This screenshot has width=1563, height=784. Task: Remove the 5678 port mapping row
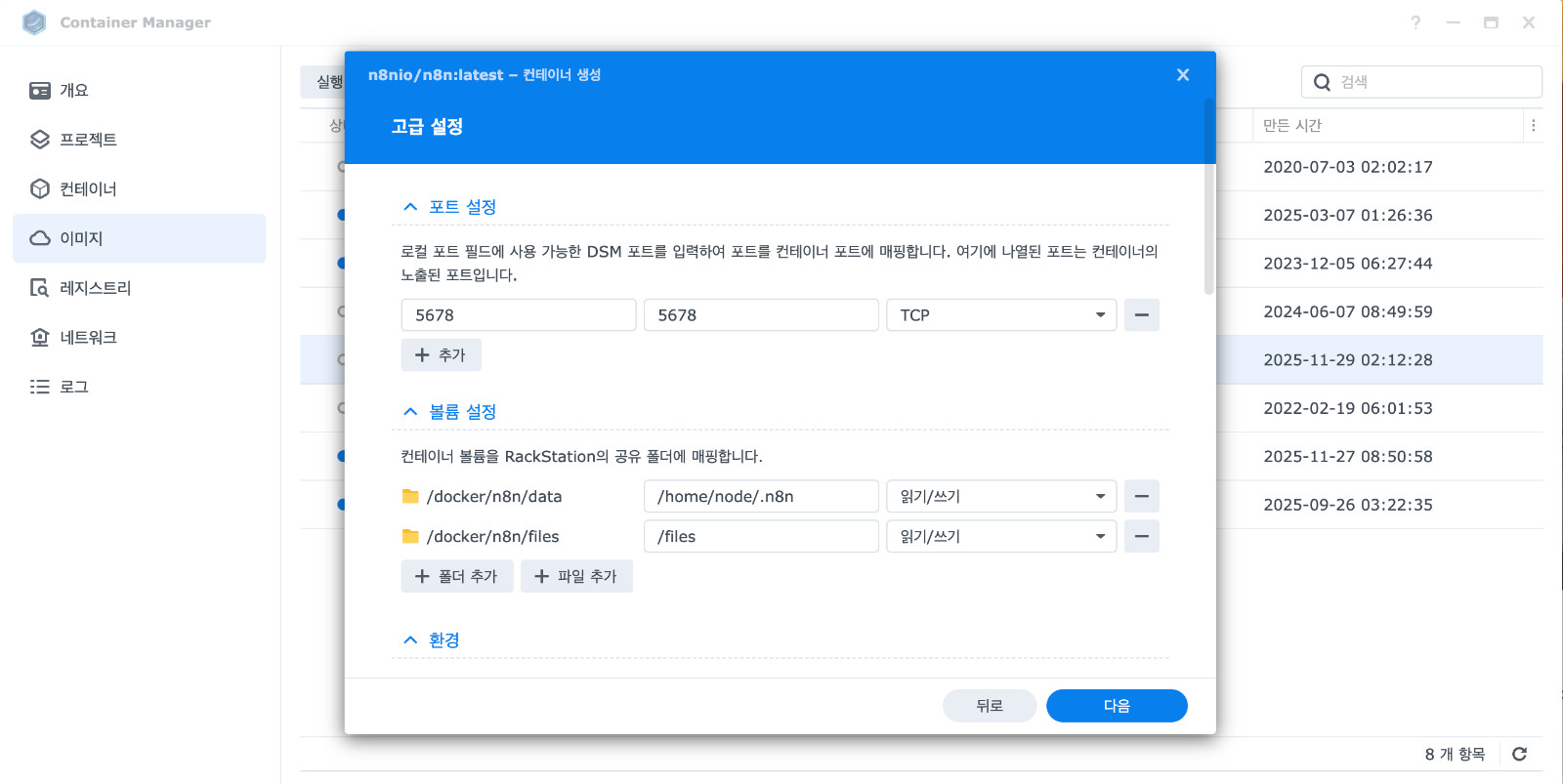[x=1142, y=315]
